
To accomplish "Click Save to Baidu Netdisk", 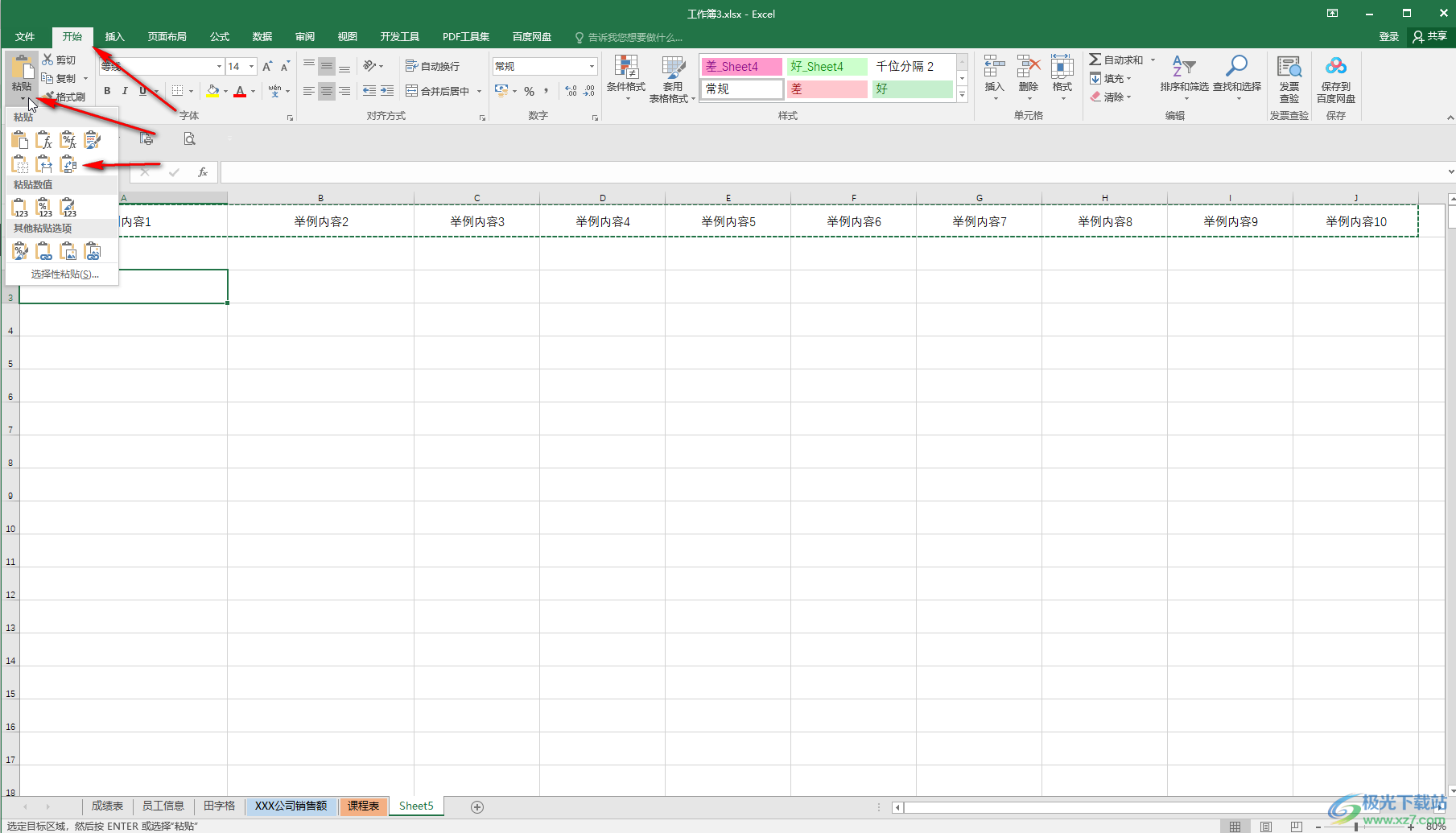I will (x=1336, y=78).
